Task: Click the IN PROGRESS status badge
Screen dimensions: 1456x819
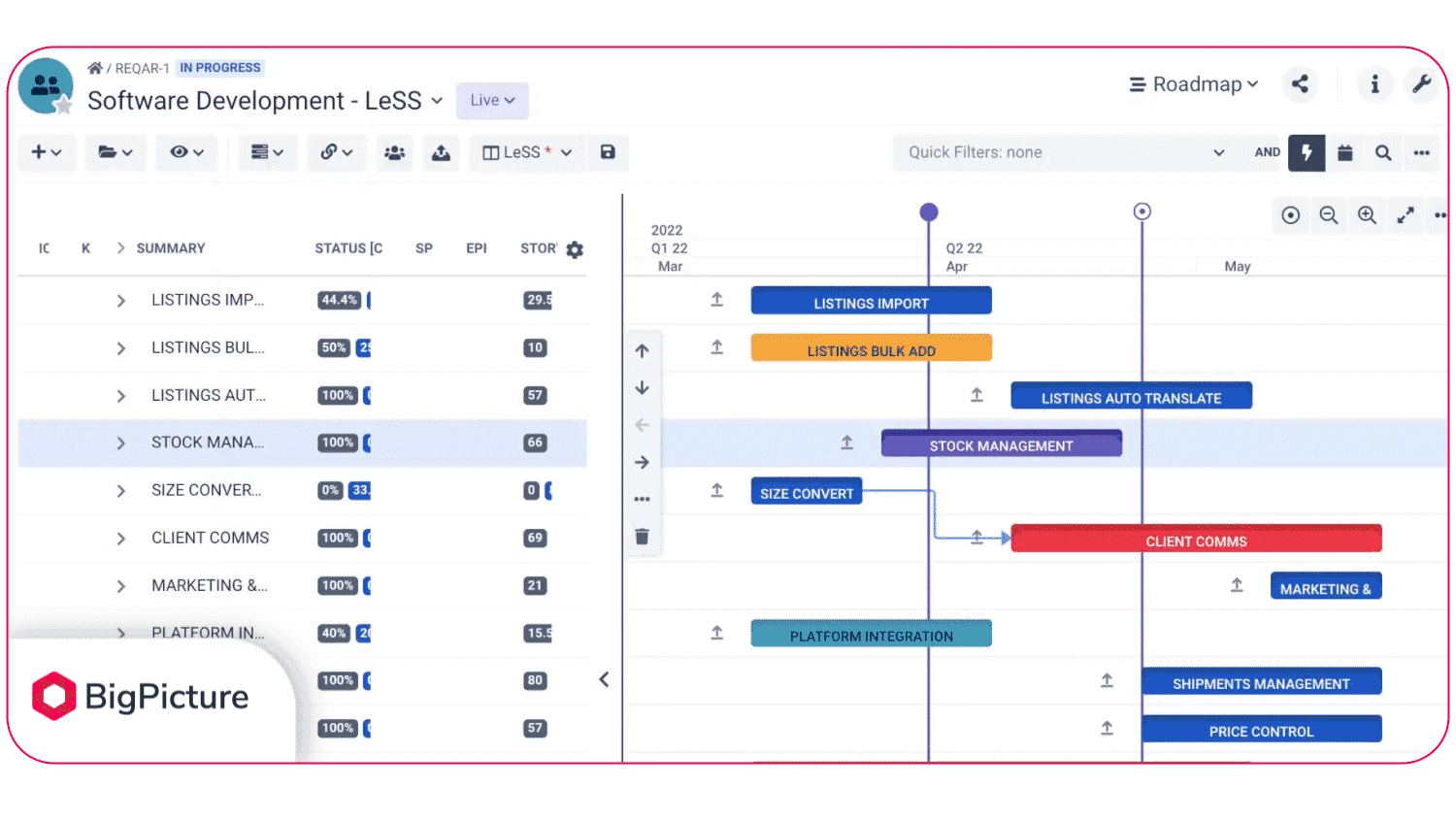Action: (x=219, y=68)
